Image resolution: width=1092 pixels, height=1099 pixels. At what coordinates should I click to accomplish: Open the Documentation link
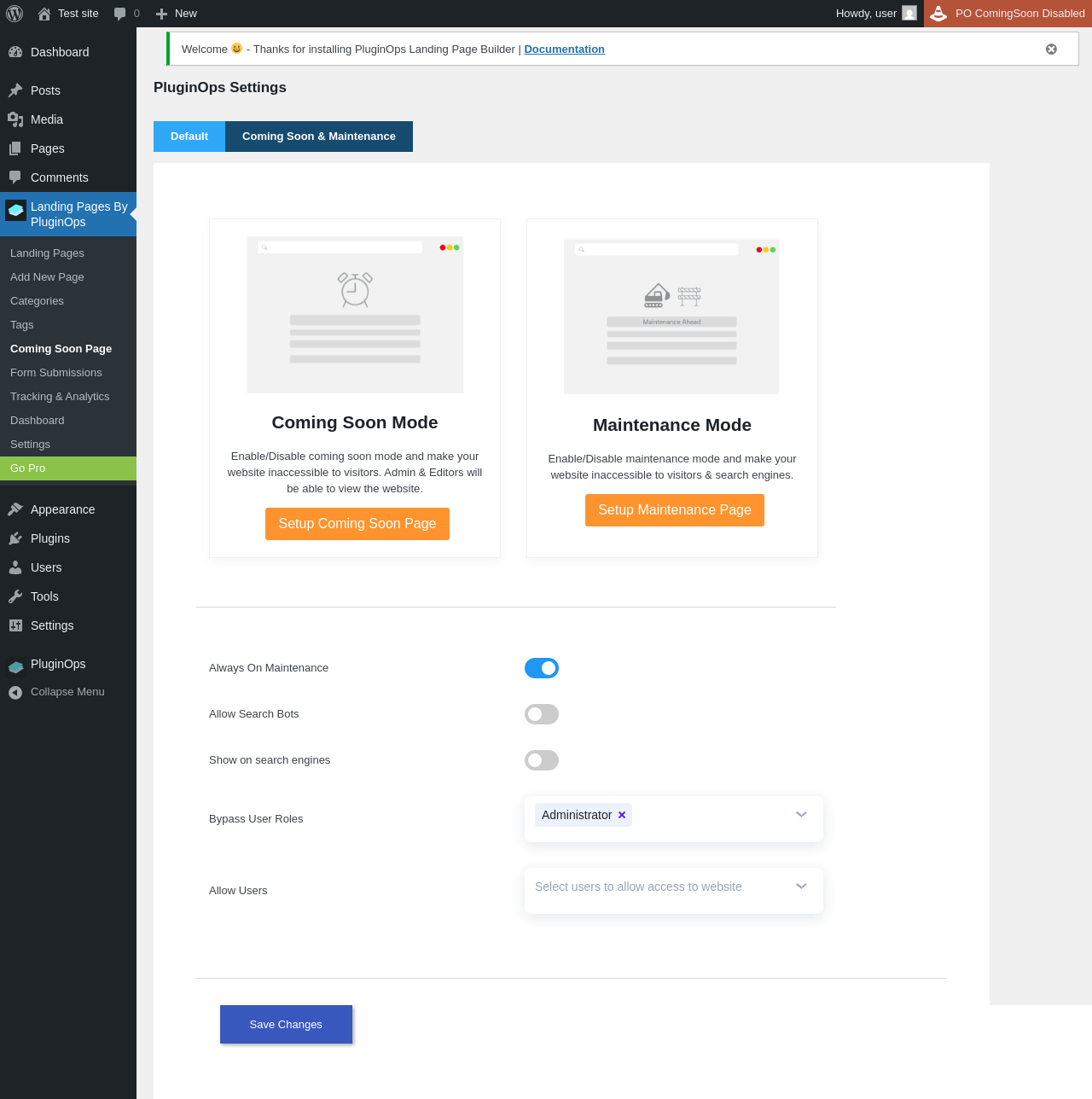[x=564, y=49]
